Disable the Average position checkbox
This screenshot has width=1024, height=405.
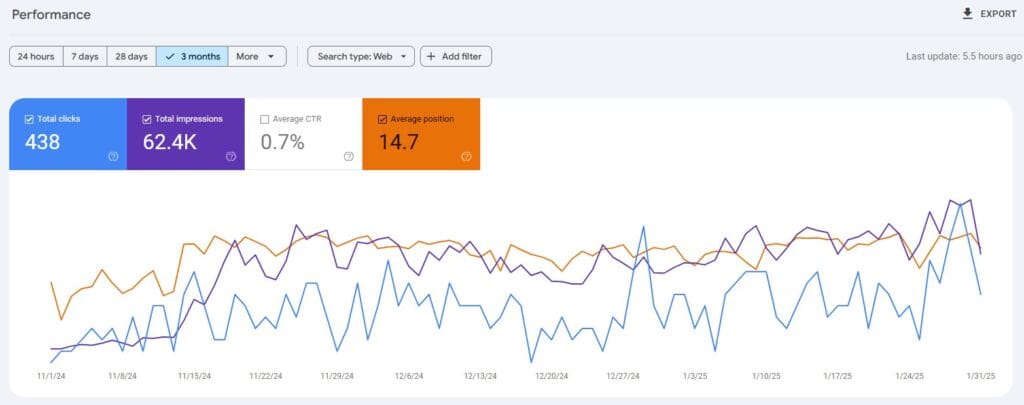(x=383, y=119)
